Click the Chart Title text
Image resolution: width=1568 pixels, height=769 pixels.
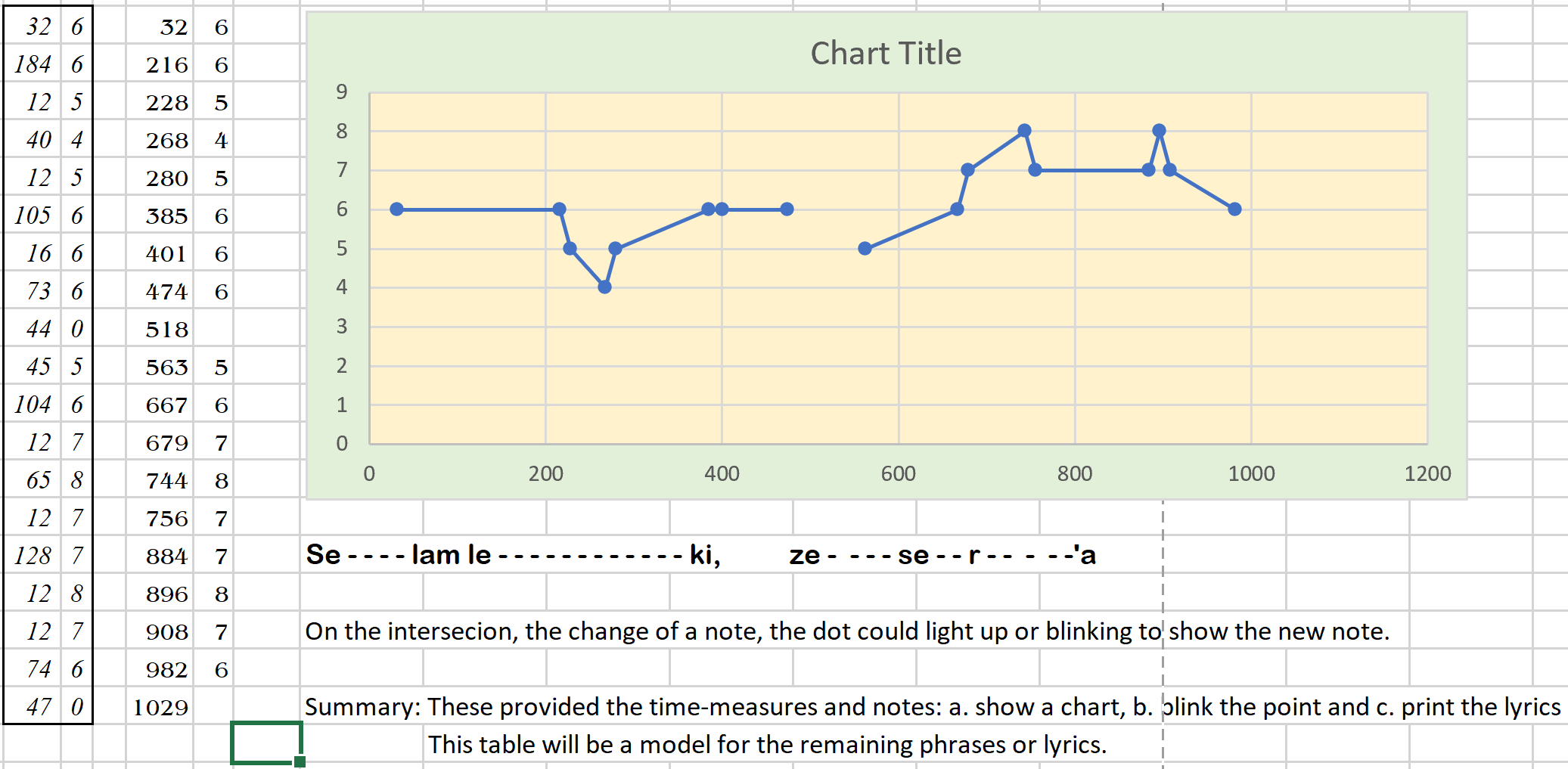click(x=886, y=54)
